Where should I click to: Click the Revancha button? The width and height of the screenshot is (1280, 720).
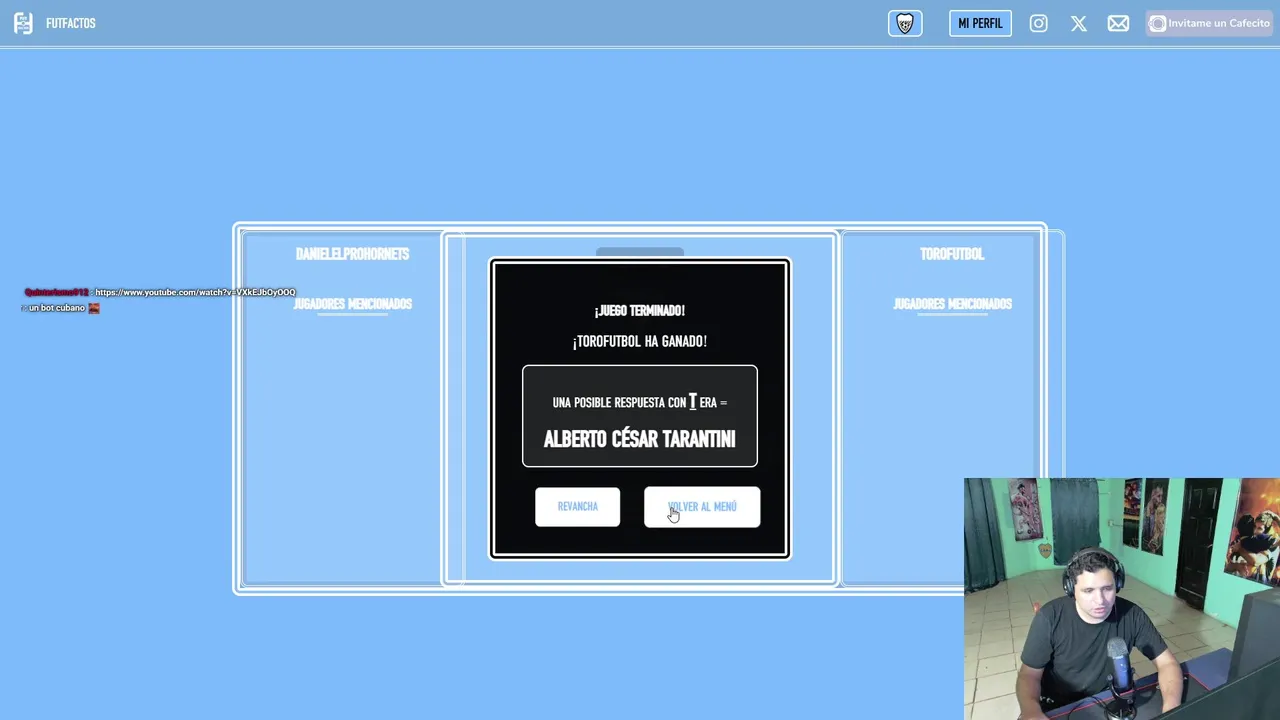[x=577, y=507]
